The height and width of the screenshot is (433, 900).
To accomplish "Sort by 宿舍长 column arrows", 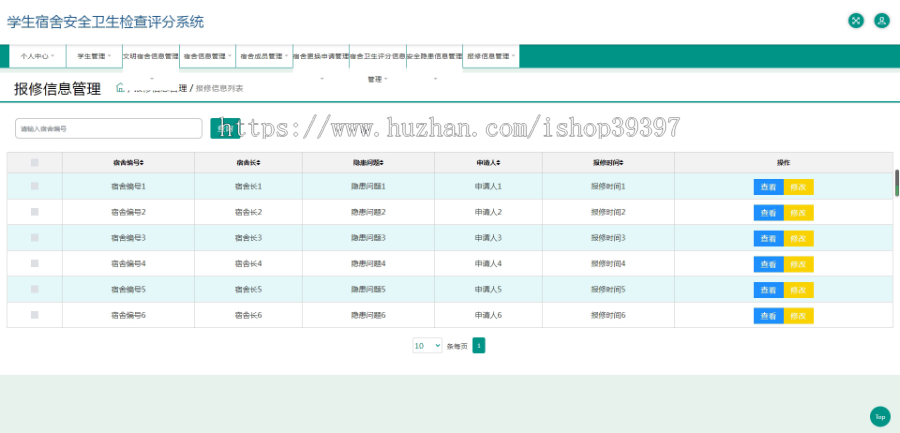I will (259, 163).
